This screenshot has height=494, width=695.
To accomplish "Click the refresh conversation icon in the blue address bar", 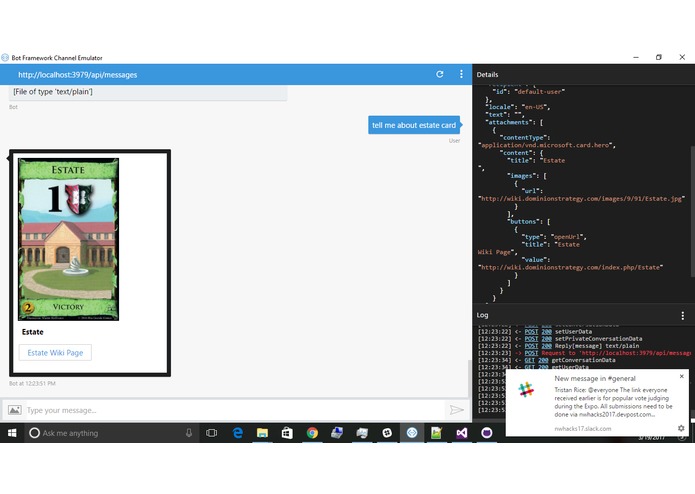I will [x=440, y=74].
